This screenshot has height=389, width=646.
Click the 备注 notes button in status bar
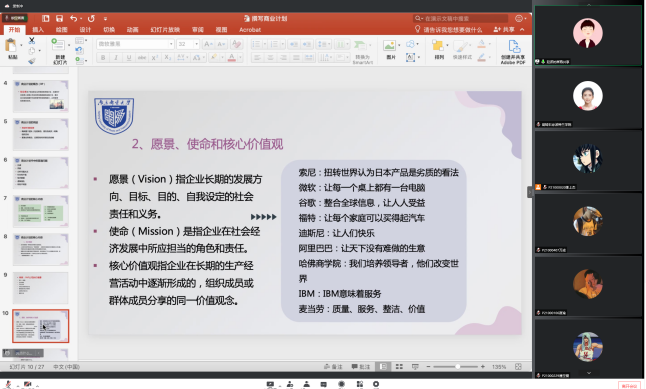[333, 366]
